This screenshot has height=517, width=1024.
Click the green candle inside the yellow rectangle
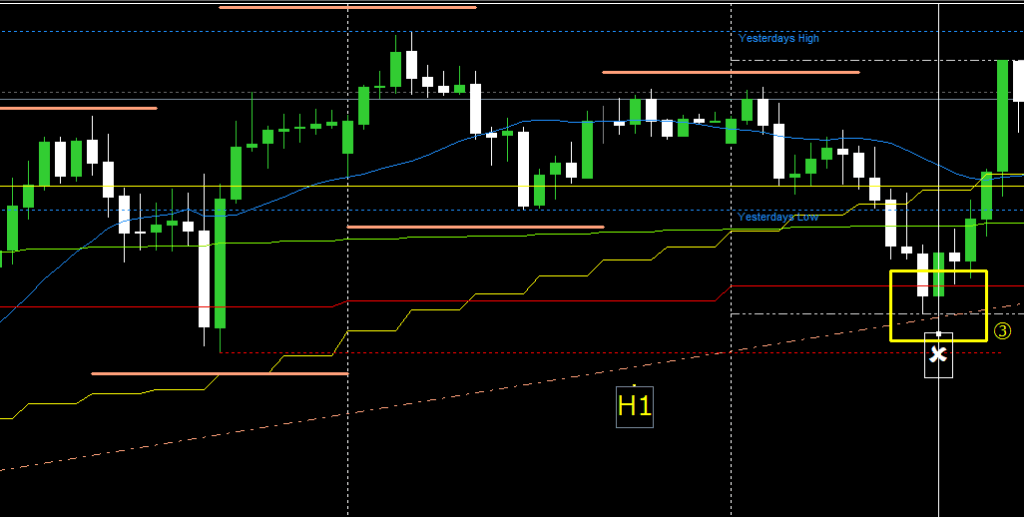point(938,275)
